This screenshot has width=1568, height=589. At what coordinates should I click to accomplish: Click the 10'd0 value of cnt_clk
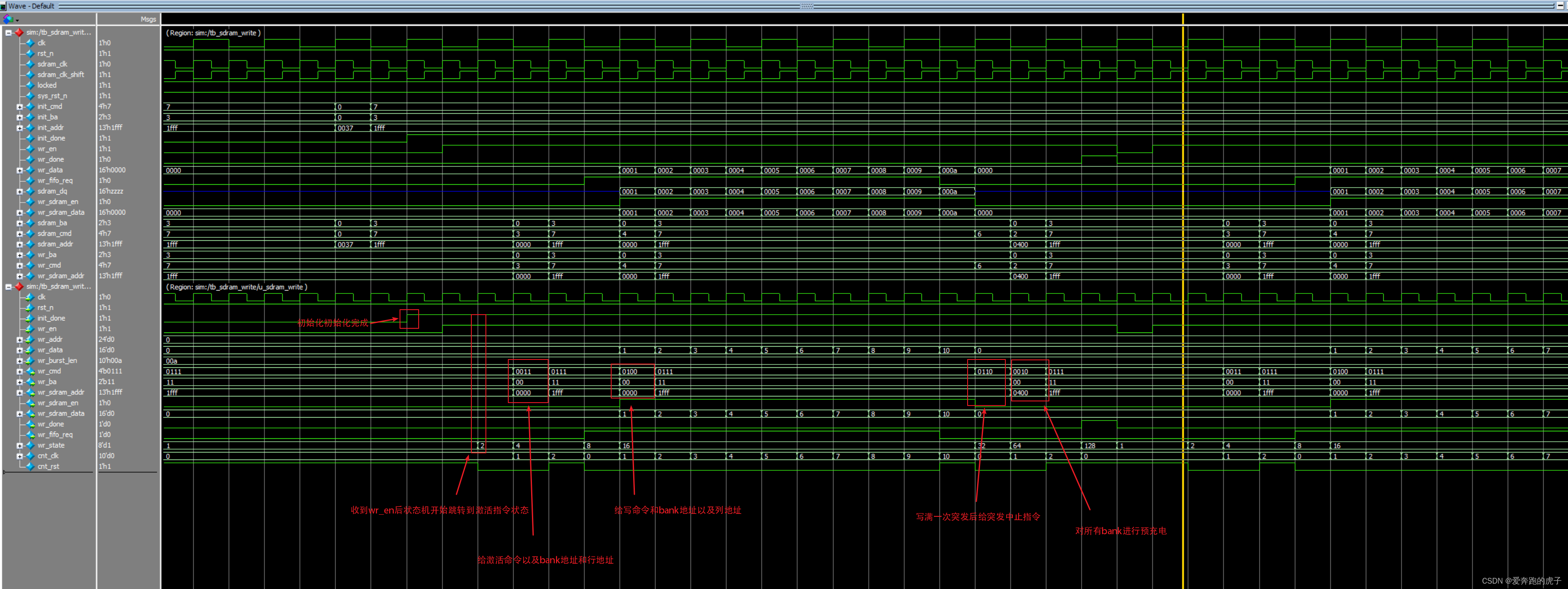pyautogui.click(x=107, y=456)
